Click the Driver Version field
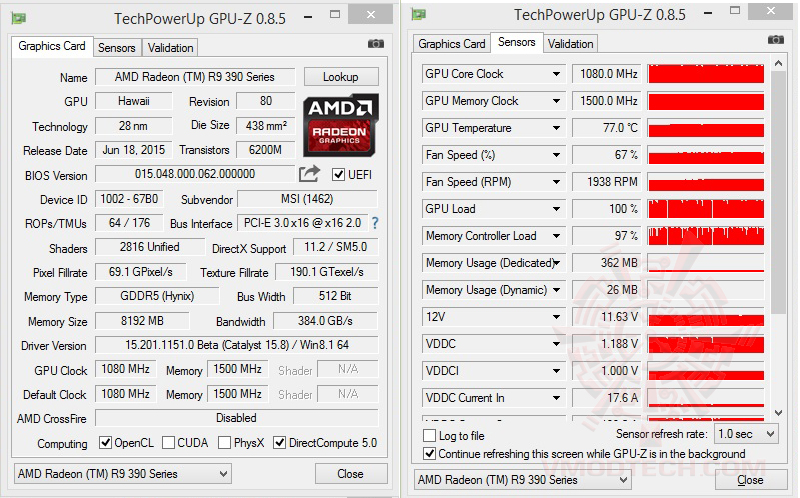 point(237,345)
